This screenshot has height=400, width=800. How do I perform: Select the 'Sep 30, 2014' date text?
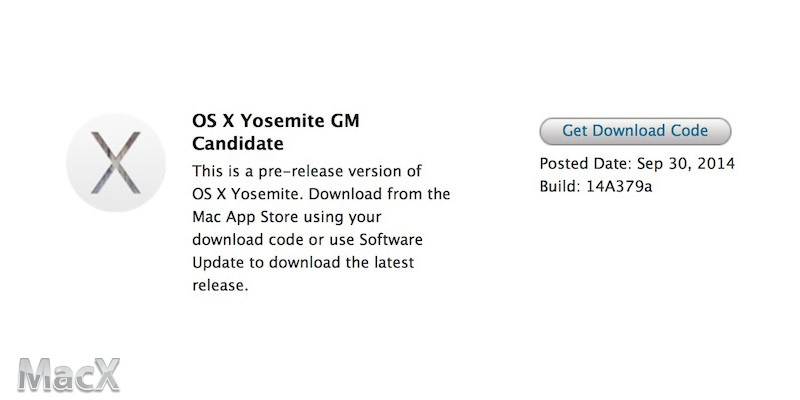(x=686, y=164)
